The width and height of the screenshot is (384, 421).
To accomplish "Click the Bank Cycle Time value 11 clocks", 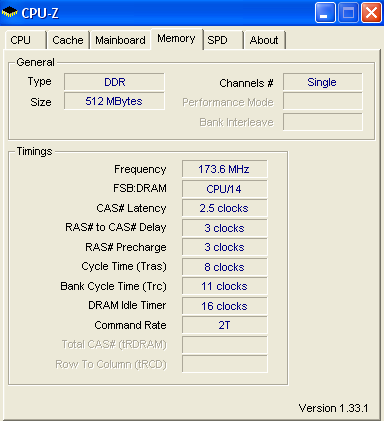I will (224, 286).
